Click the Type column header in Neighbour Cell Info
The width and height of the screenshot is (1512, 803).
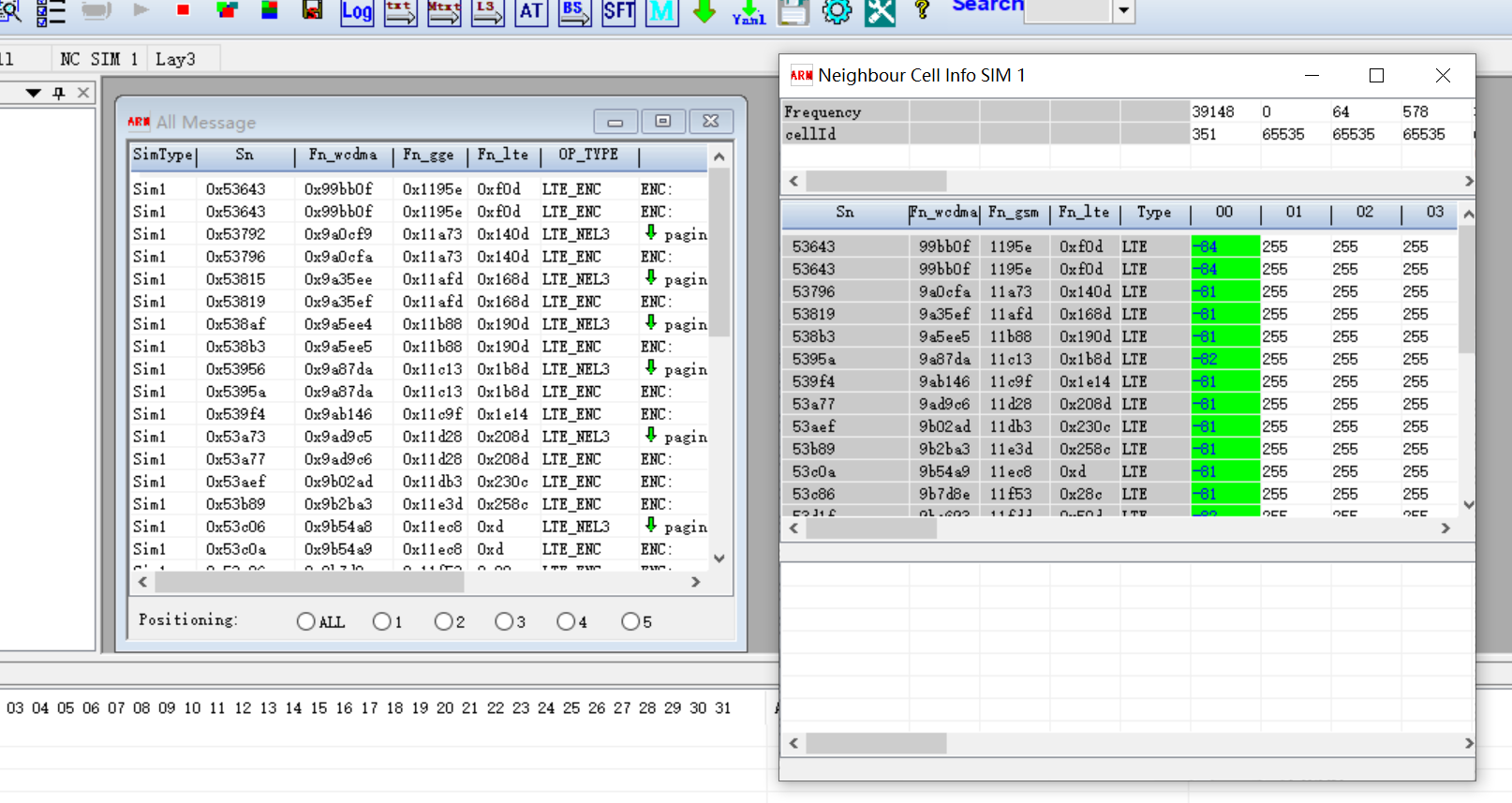coord(1154,214)
